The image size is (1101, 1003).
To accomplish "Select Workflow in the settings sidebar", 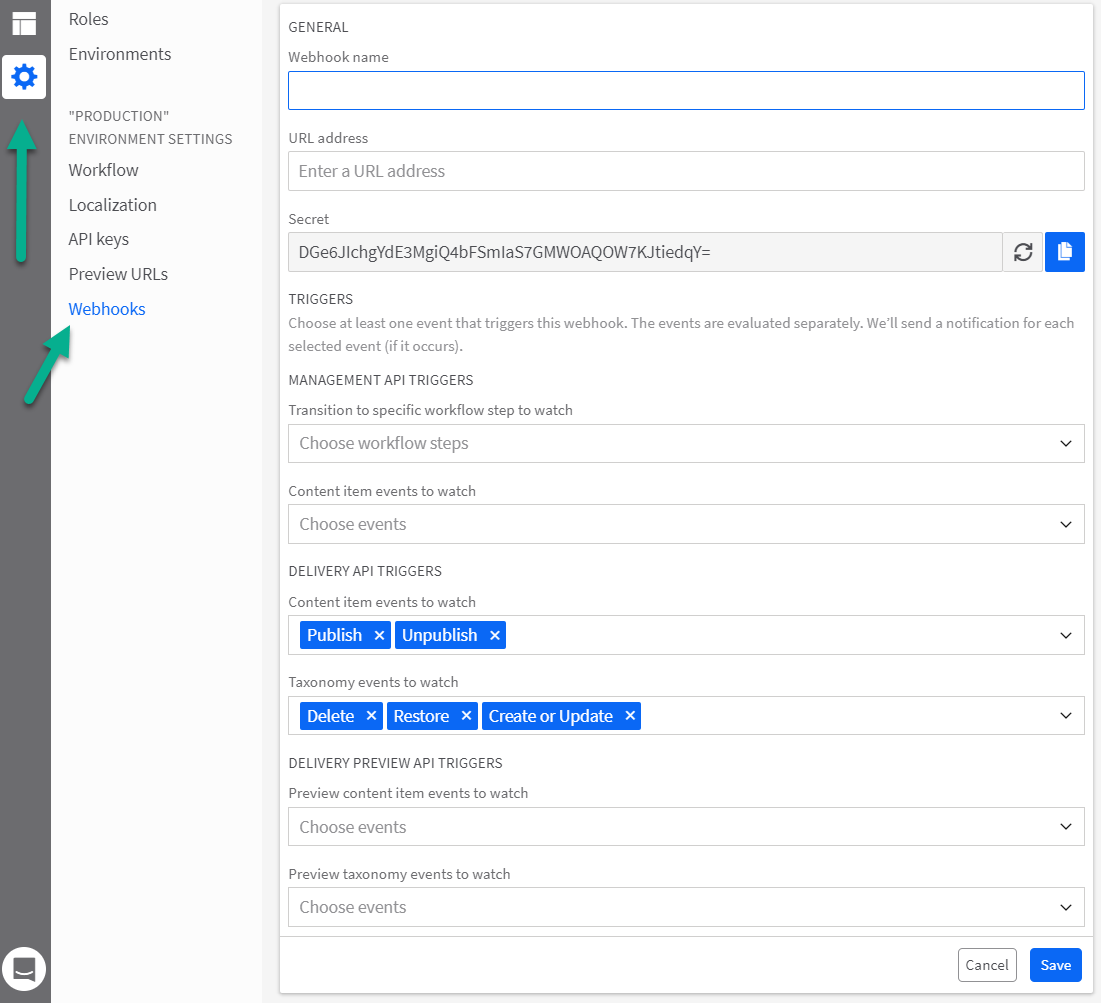I will pos(103,170).
